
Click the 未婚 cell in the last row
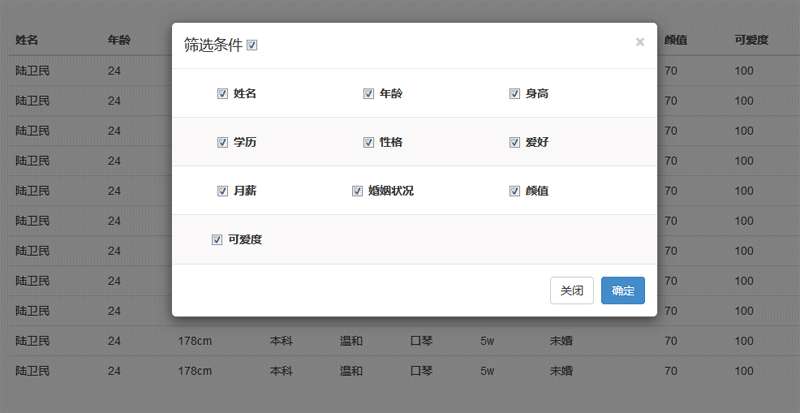pyautogui.click(x=560, y=370)
